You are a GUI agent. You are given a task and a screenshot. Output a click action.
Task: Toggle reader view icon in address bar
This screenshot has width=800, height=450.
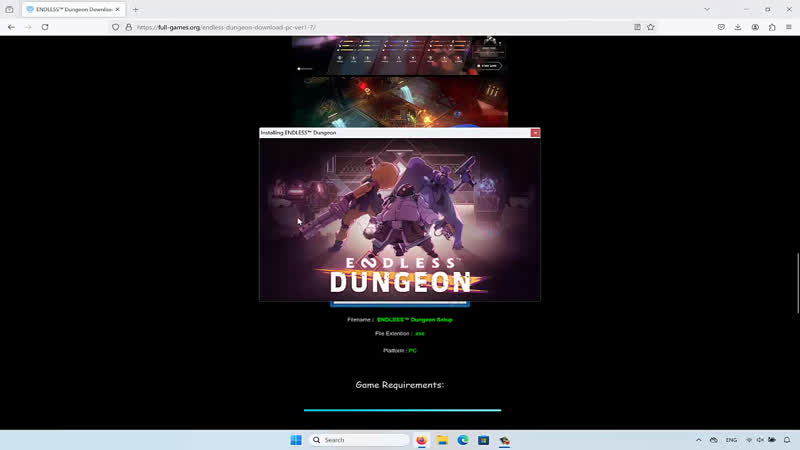click(x=637, y=27)
